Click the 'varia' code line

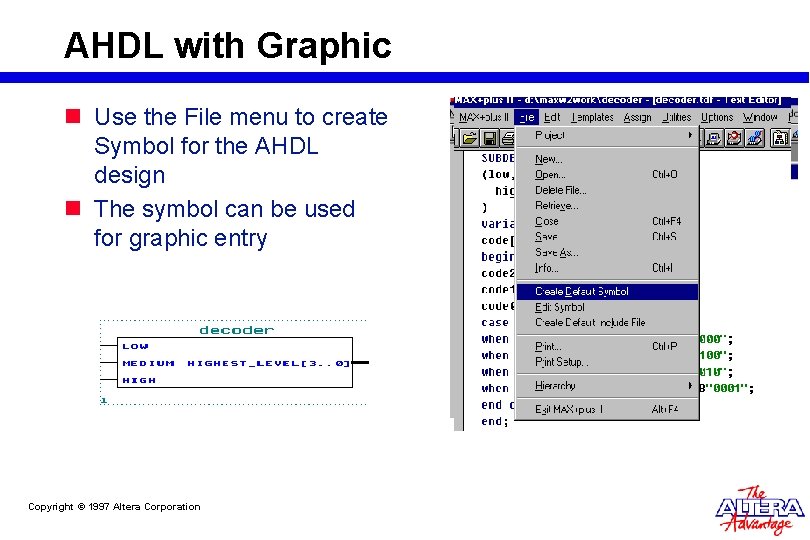click(498, 224)
